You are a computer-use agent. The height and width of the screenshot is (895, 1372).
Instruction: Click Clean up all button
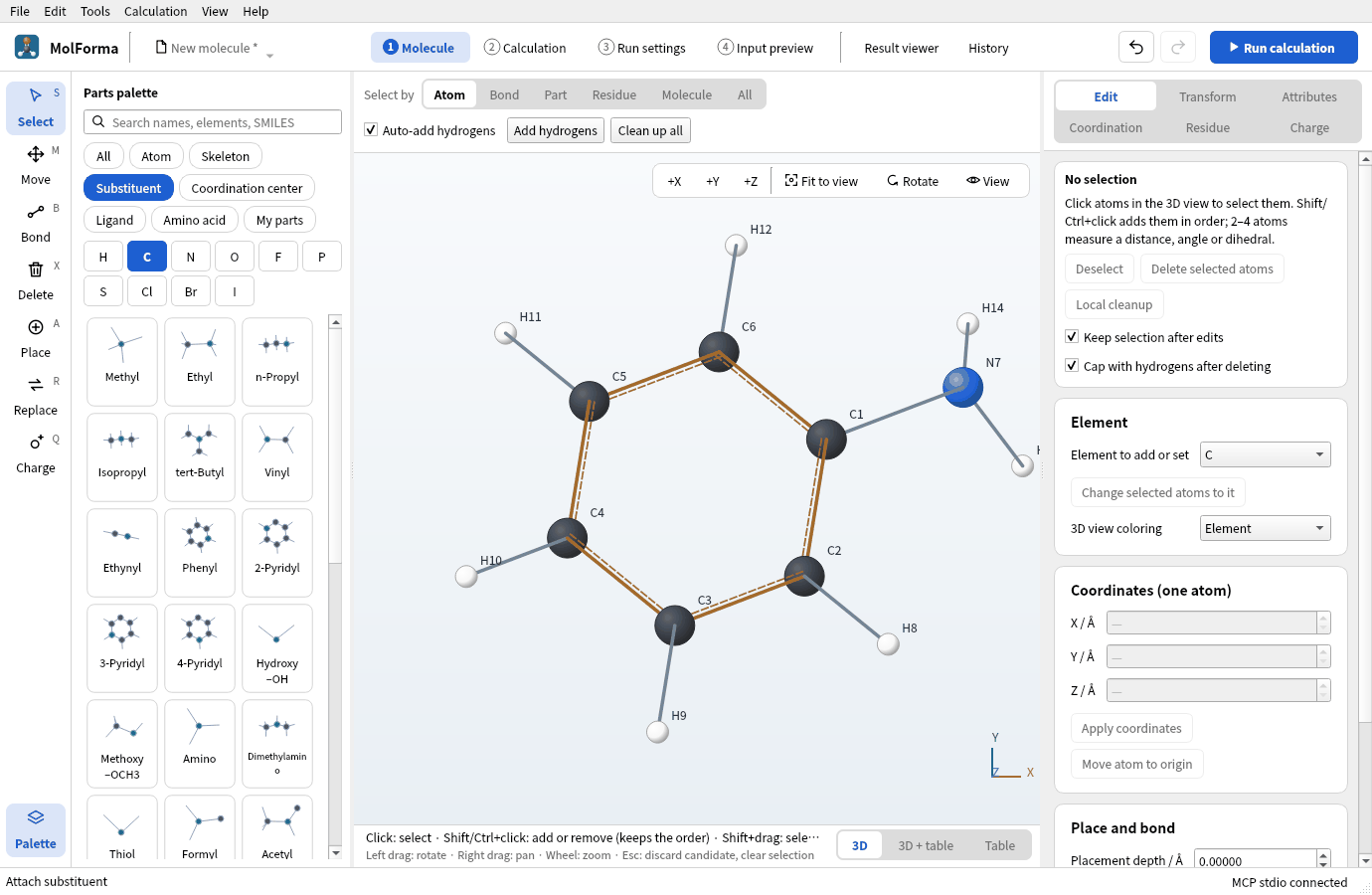[650, 130]
